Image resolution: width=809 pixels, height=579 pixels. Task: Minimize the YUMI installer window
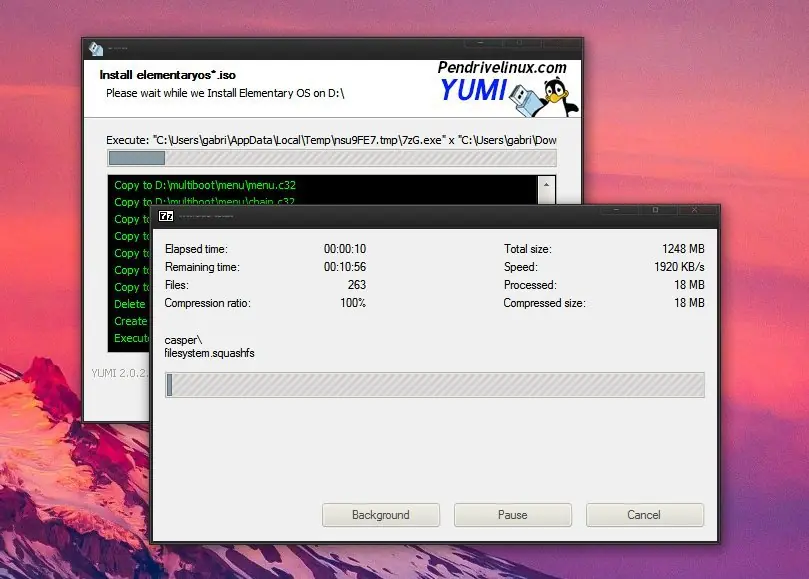480,43
